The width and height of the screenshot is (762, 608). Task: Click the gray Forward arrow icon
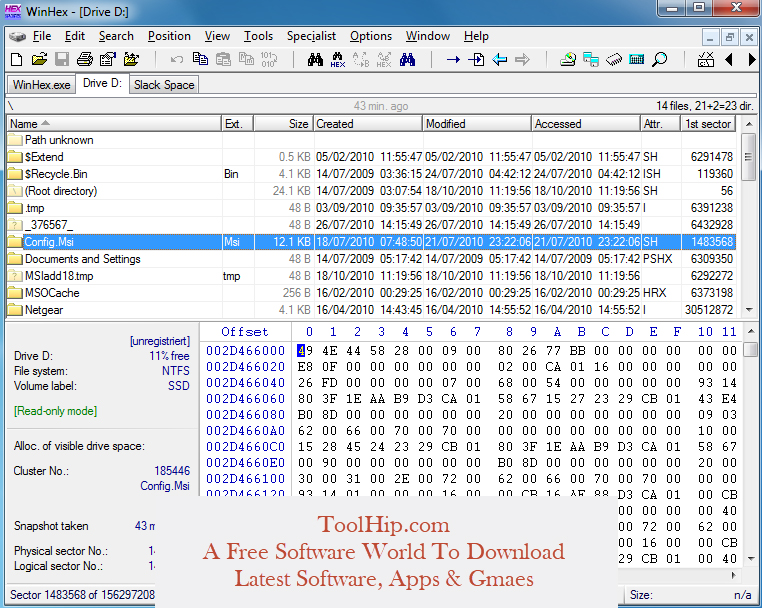tap(522, 60)
